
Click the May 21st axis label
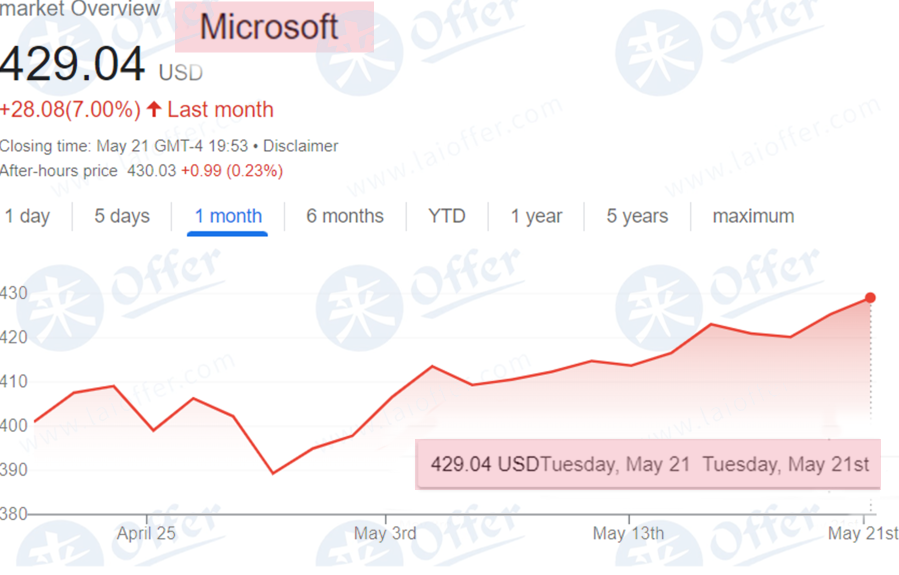pos(863,533)
